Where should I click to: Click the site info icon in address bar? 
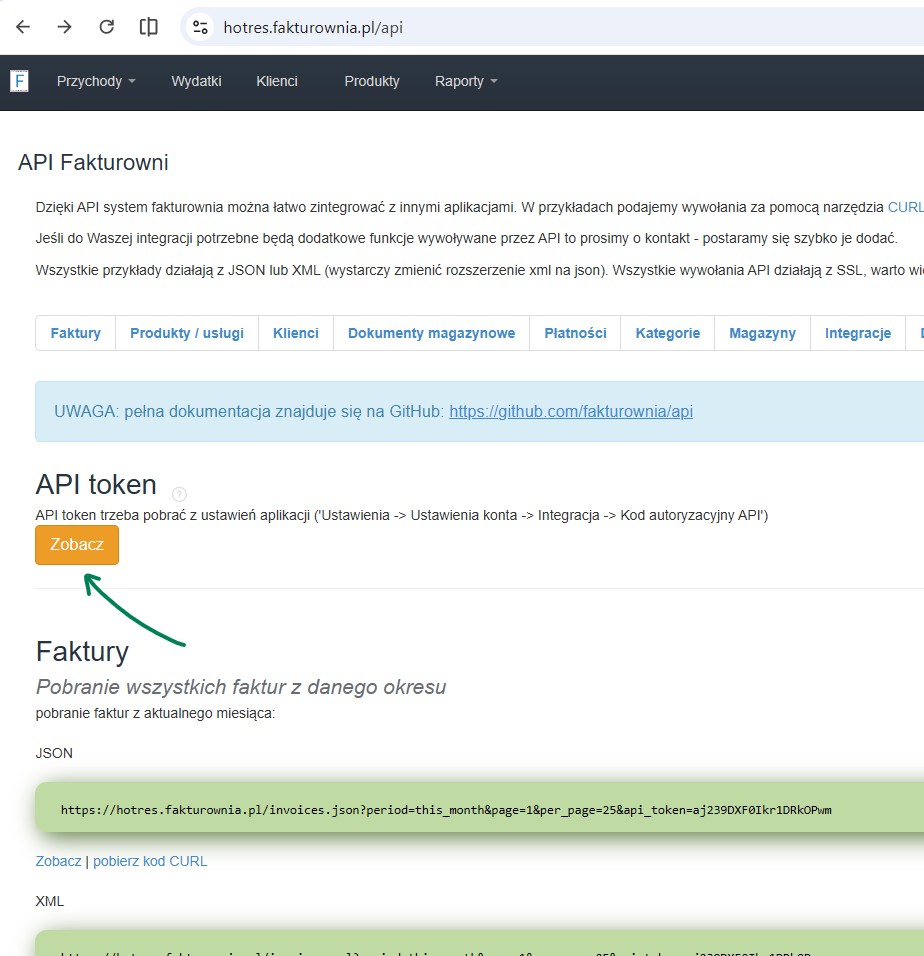coord(200,27)
